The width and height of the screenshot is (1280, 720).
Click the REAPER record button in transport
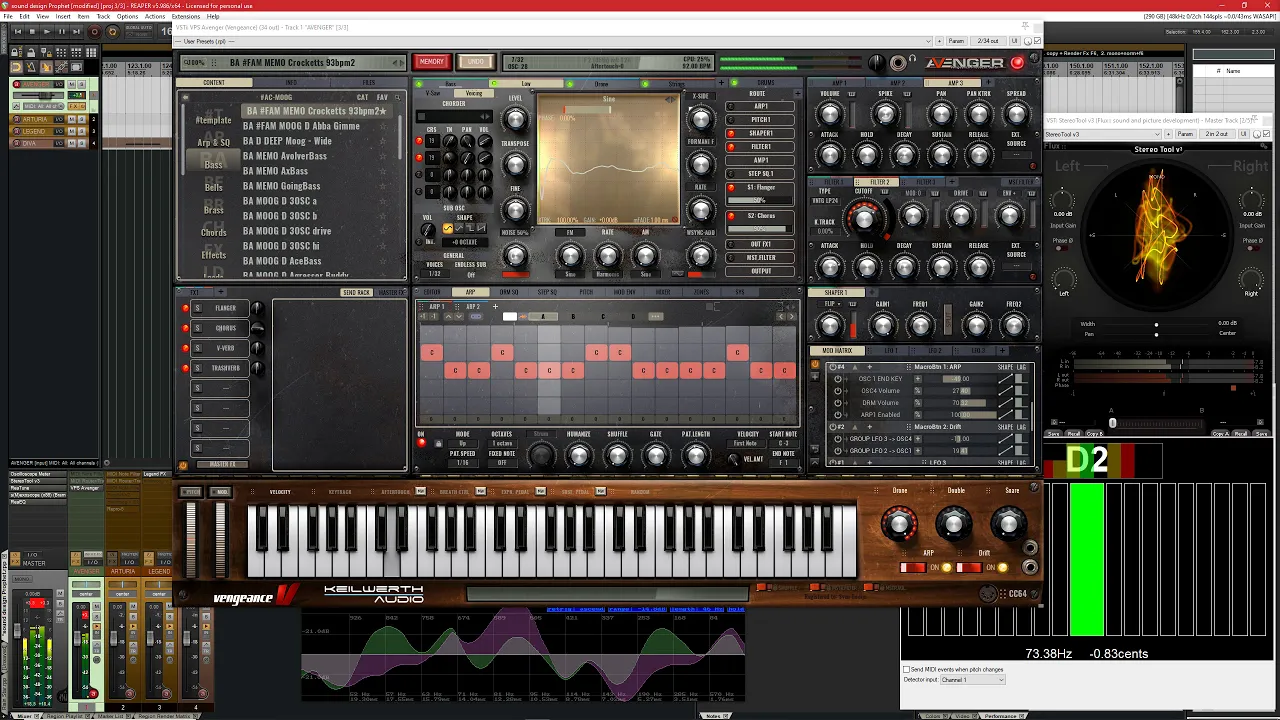95,31
